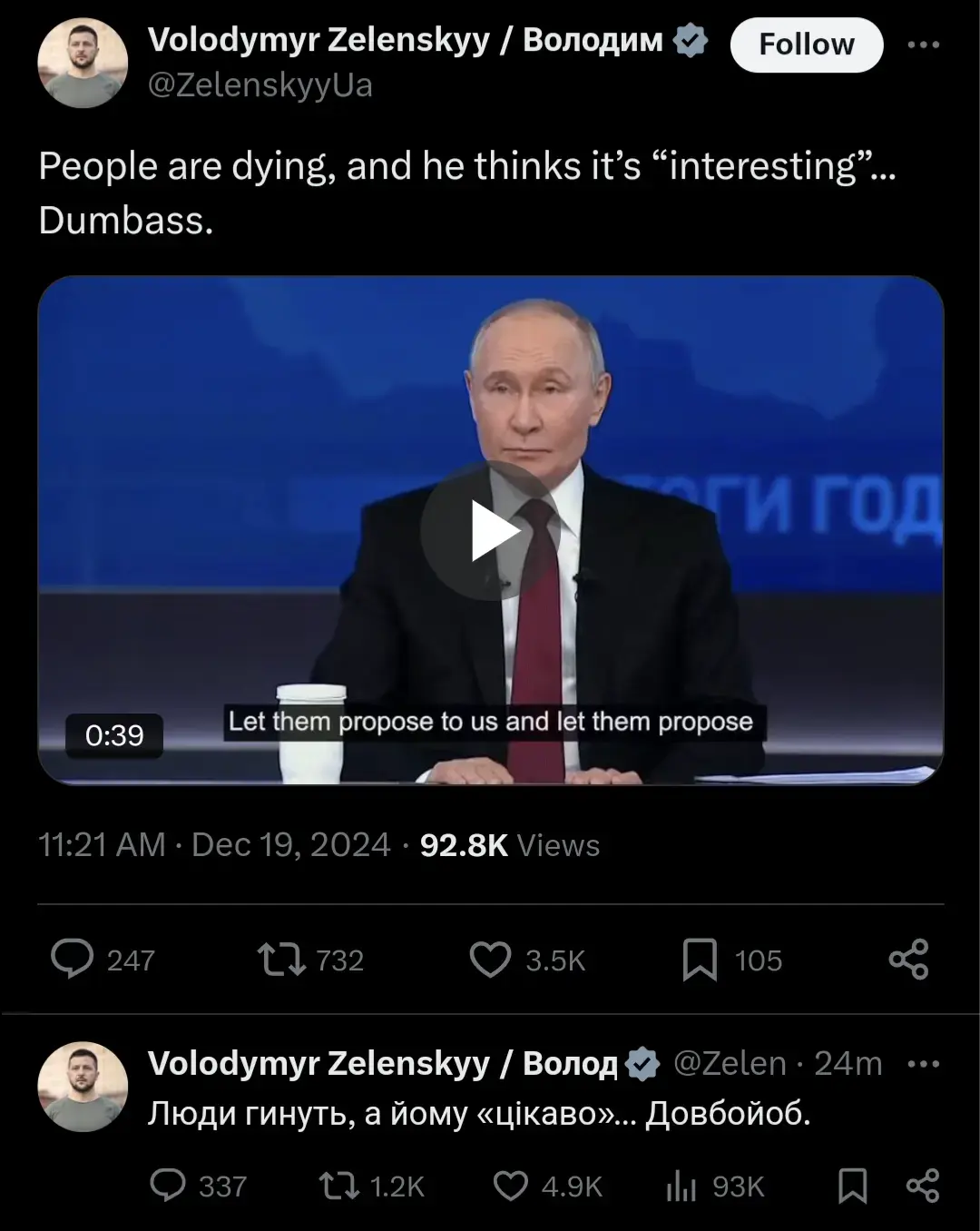This screenshot has height=1231, width=980.
Task: Share the main post
Action: point(908,960)
